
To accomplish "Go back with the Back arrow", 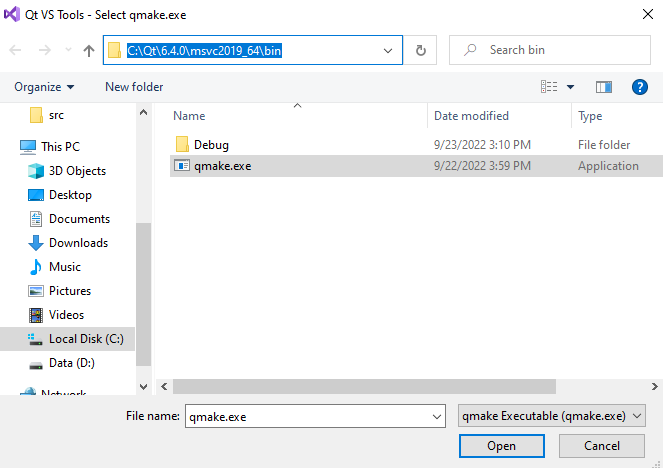I will 15,50.
